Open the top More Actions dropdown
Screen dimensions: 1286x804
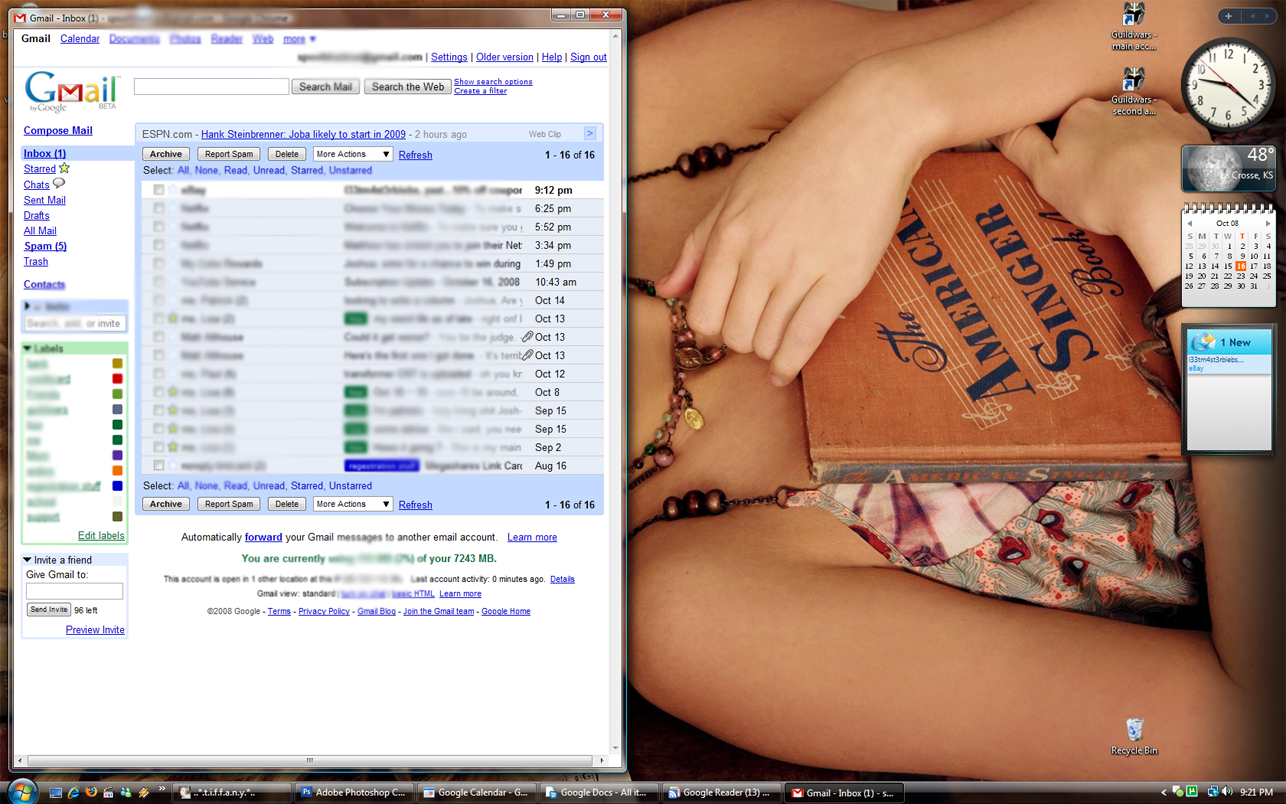tap(352, 154)
